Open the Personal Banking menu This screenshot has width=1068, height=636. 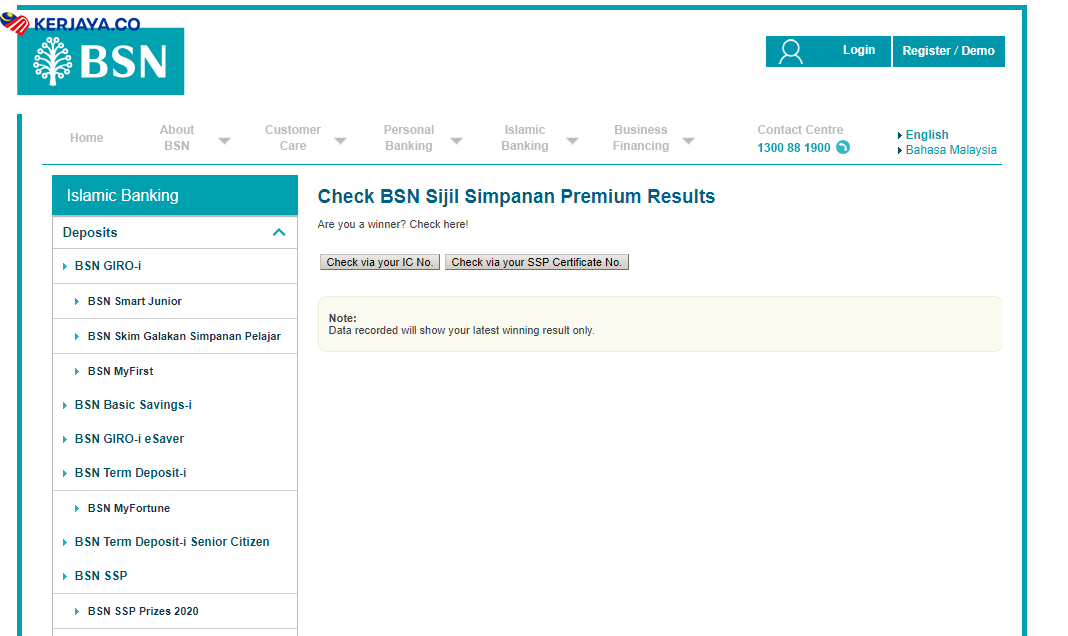click(409, 138)
